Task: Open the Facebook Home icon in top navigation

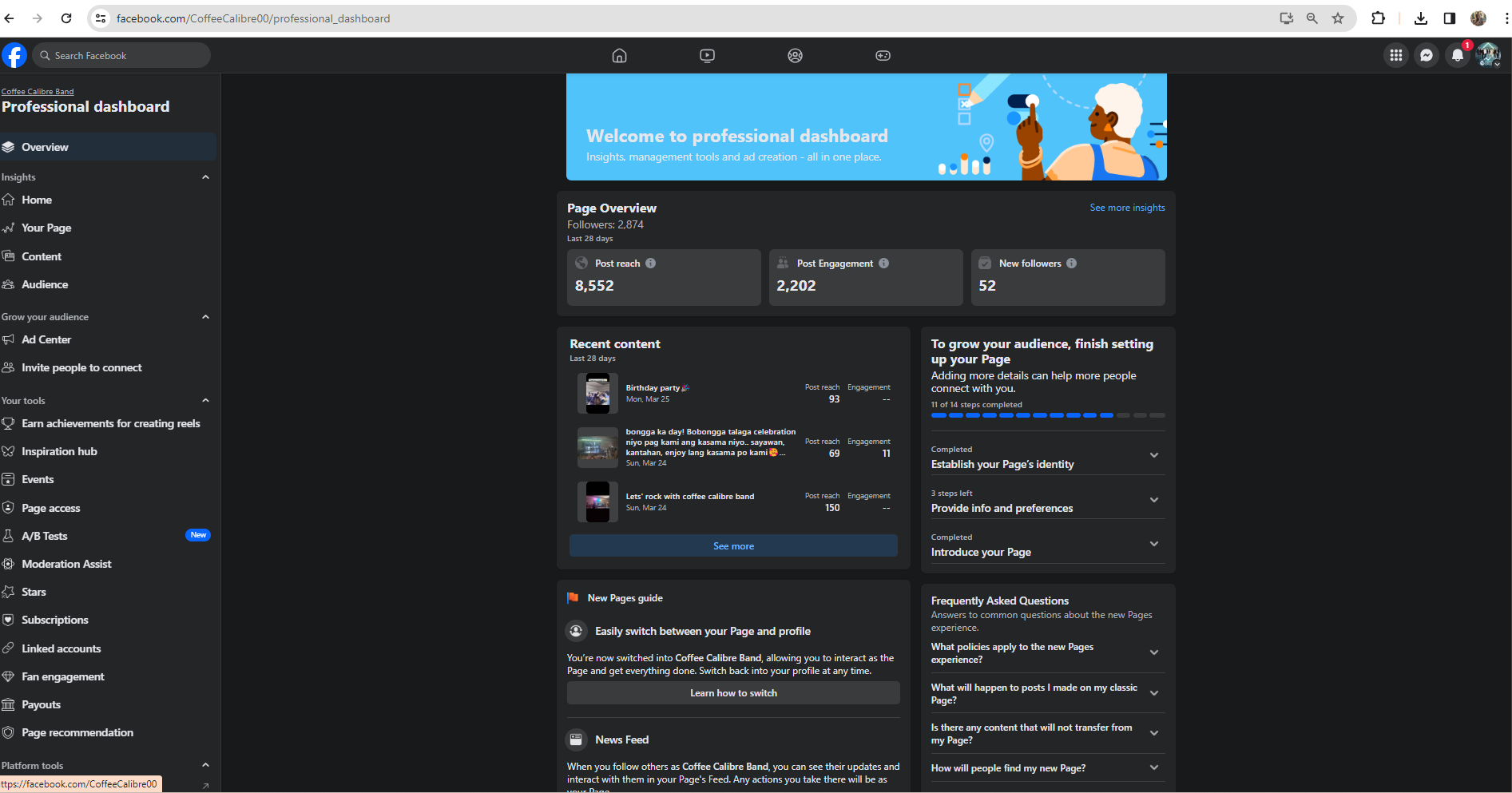Action: 619,55
